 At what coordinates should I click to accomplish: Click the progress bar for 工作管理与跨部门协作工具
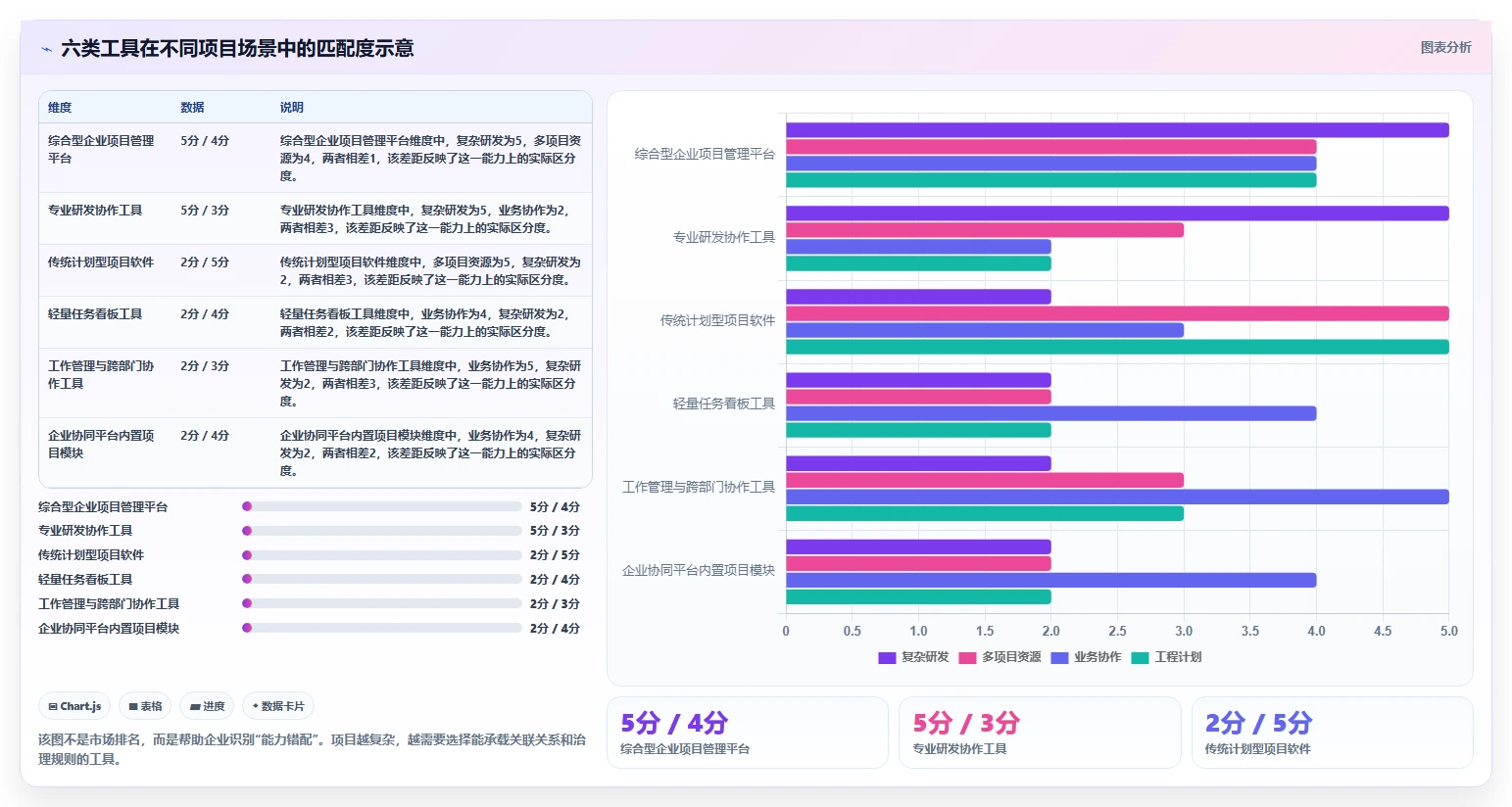click(382, 603)
